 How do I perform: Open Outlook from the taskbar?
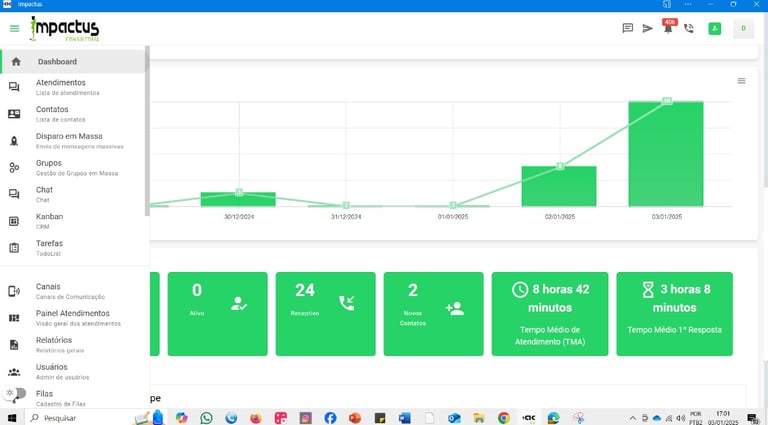[454, 418]
